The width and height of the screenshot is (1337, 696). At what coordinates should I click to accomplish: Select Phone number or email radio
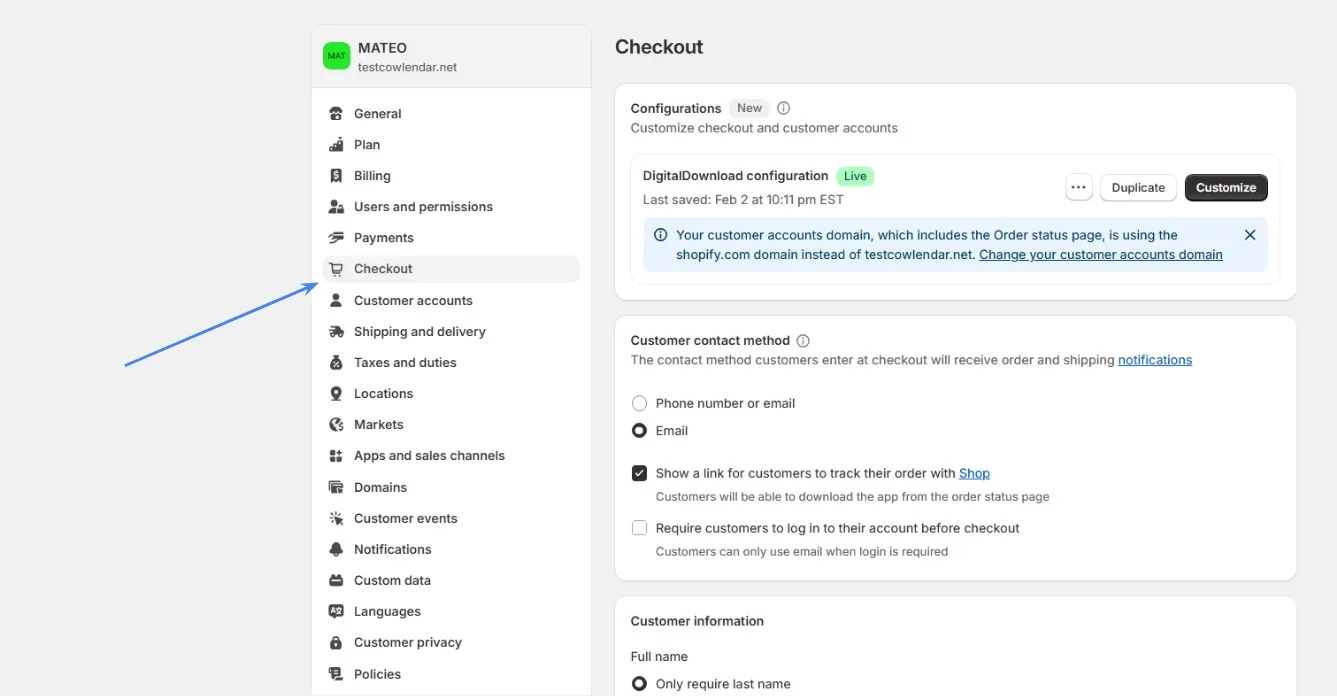click(x=639, y=403)
